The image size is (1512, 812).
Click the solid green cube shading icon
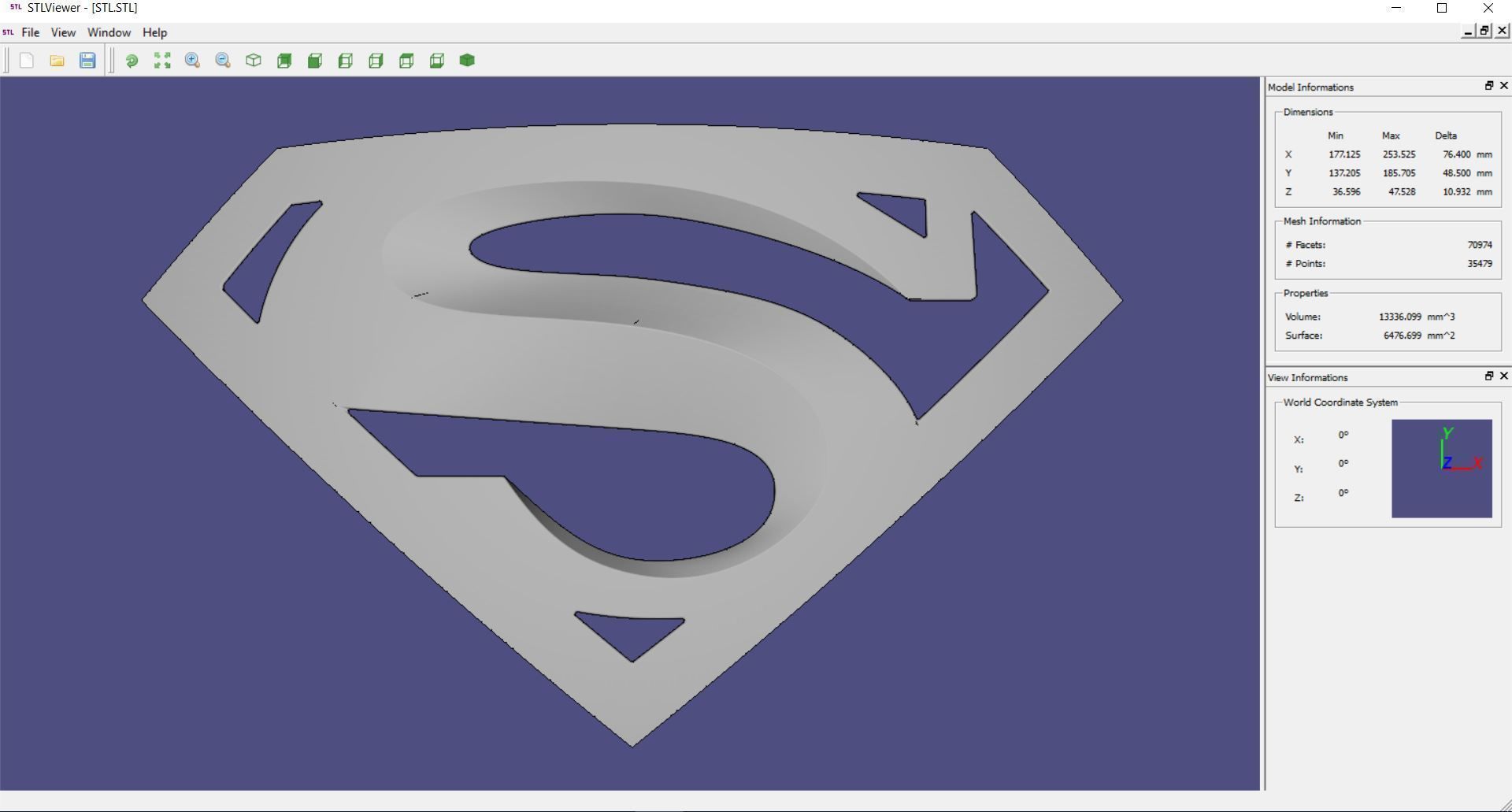tap(467, 61)
